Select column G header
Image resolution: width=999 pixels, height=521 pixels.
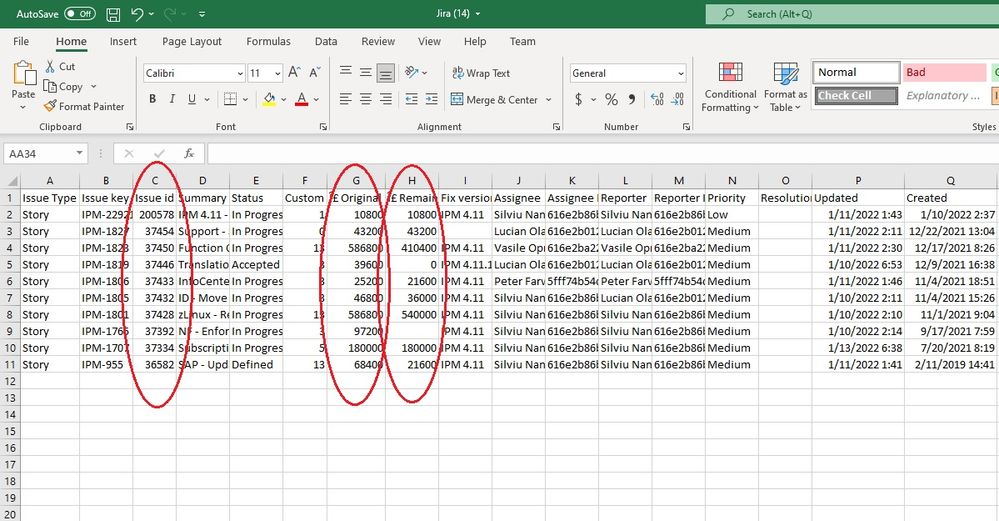(356, 180)
